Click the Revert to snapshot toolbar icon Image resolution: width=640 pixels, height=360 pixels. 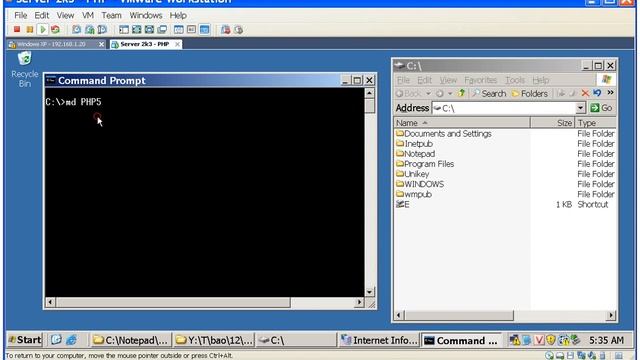point(89,29)
